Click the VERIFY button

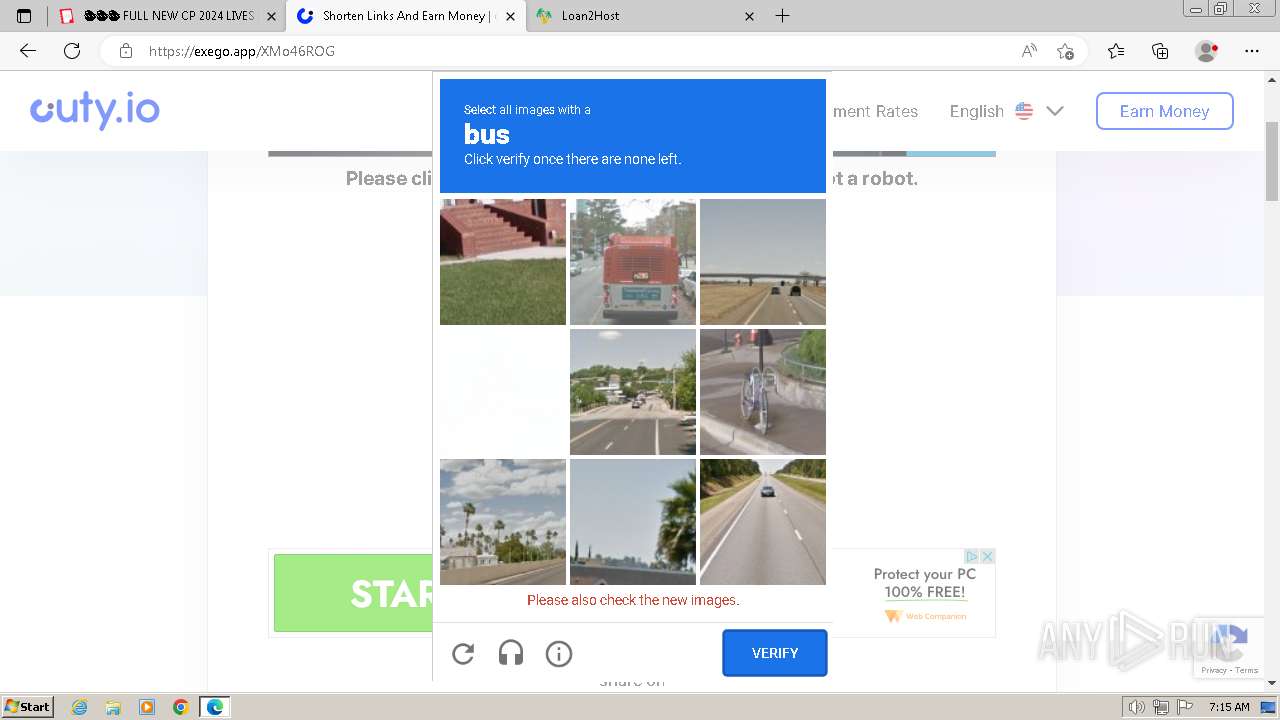(775, 653)
